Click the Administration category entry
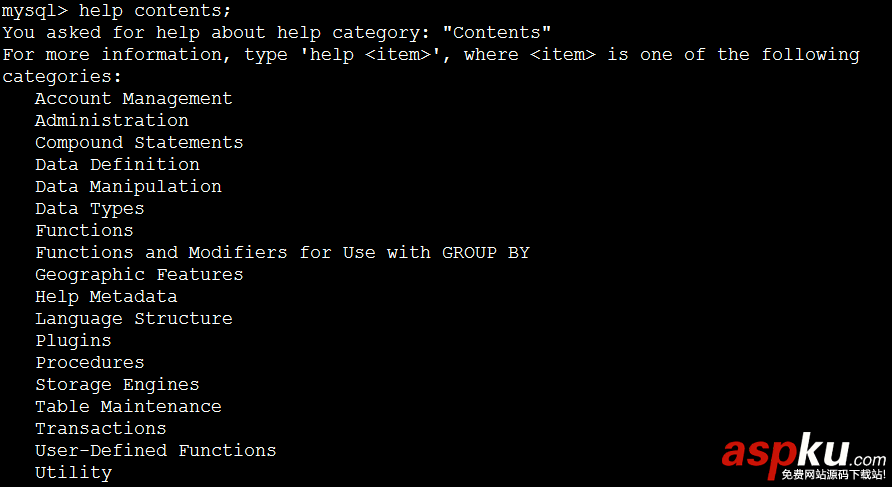This screenshot has height=487, width=892. [111, 120]
